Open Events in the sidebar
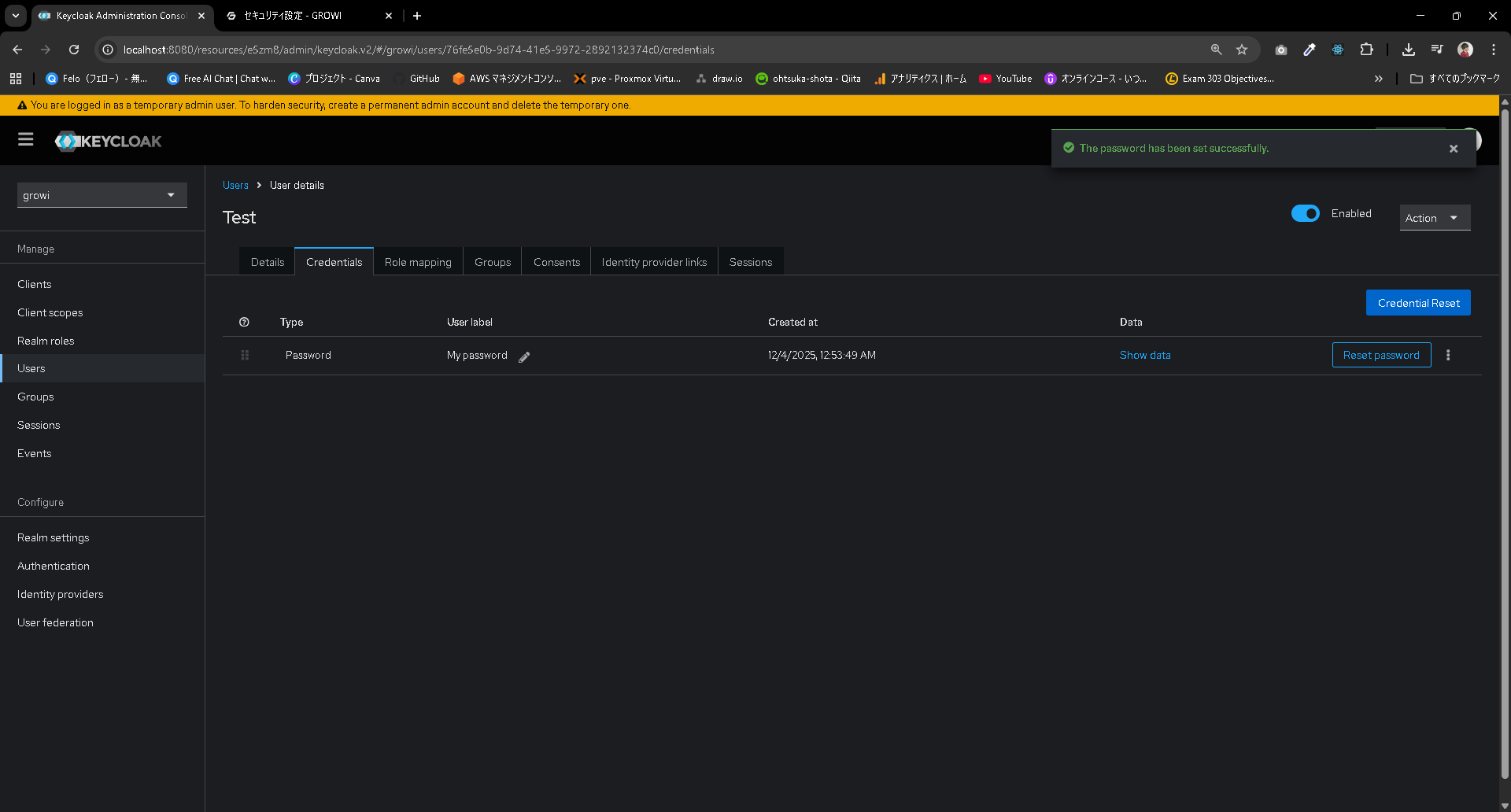 [x=102, y=453]
